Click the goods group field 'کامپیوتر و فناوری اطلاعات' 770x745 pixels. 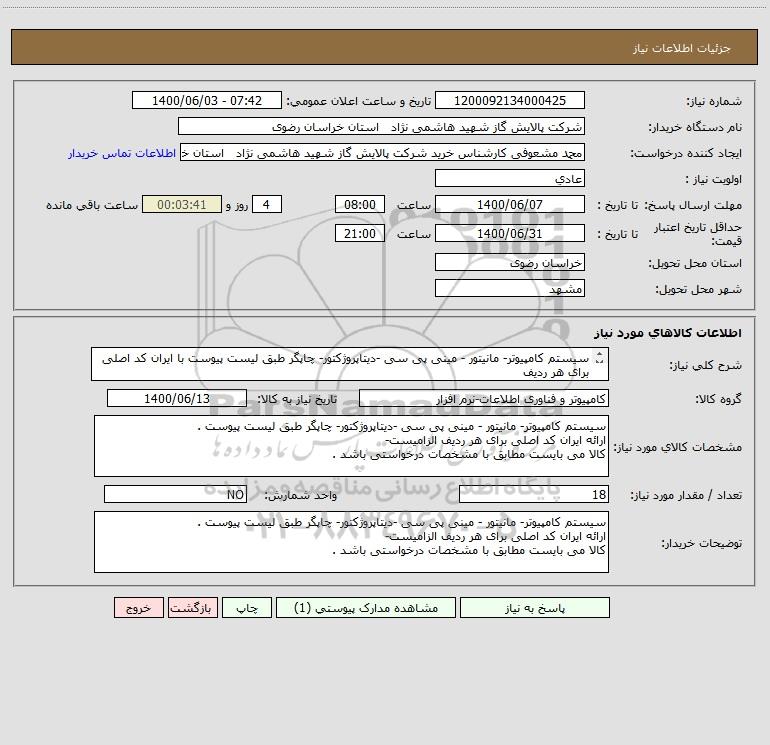[x=484, y=398]
